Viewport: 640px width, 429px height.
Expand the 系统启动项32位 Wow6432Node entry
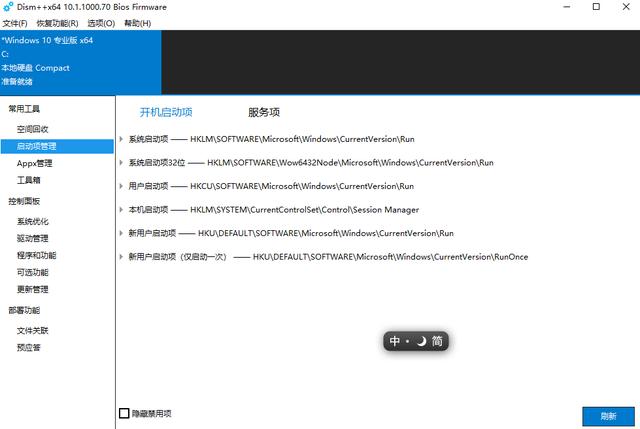tap(122, 162)
